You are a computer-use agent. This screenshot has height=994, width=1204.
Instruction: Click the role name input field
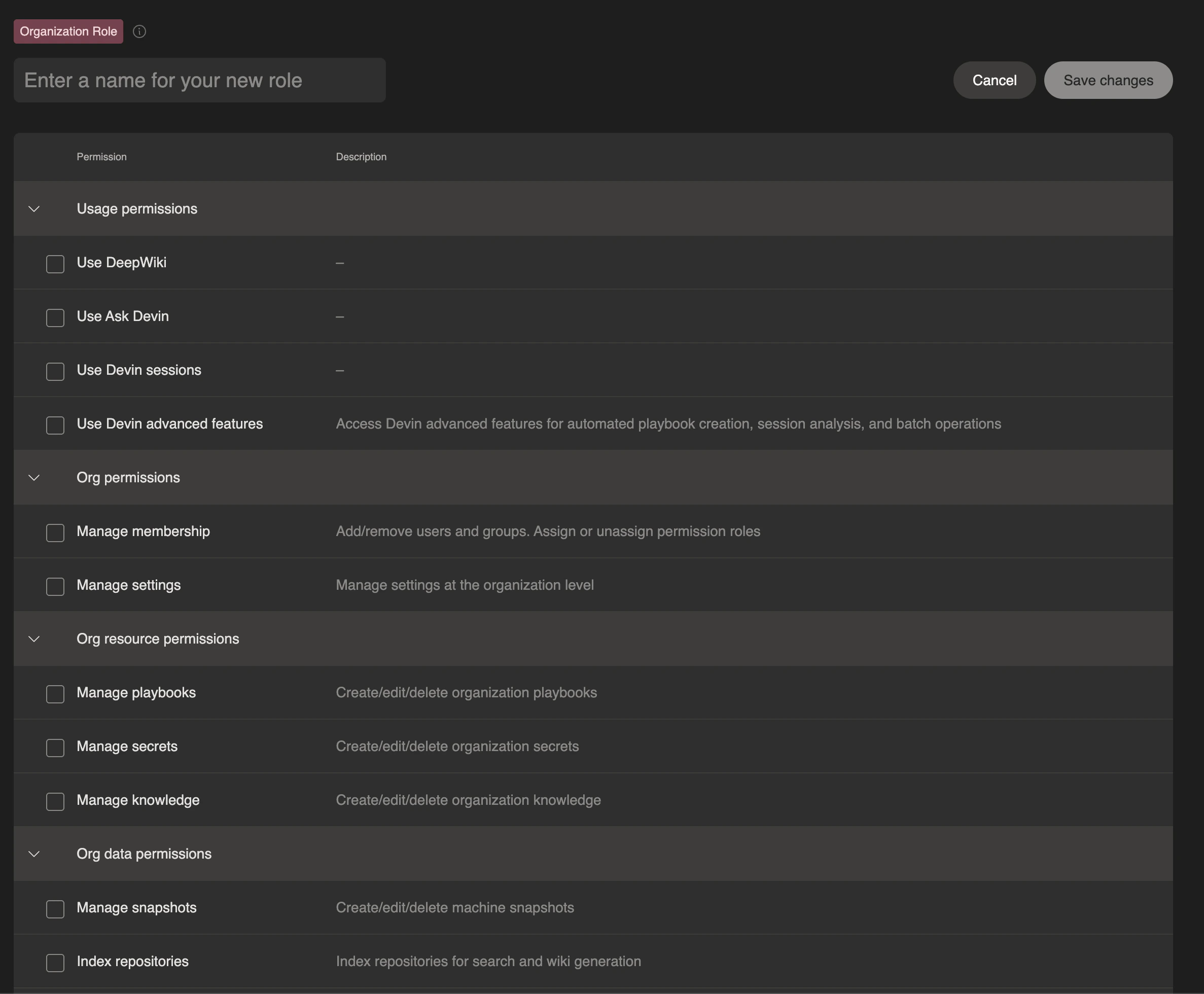pos(199,80)
